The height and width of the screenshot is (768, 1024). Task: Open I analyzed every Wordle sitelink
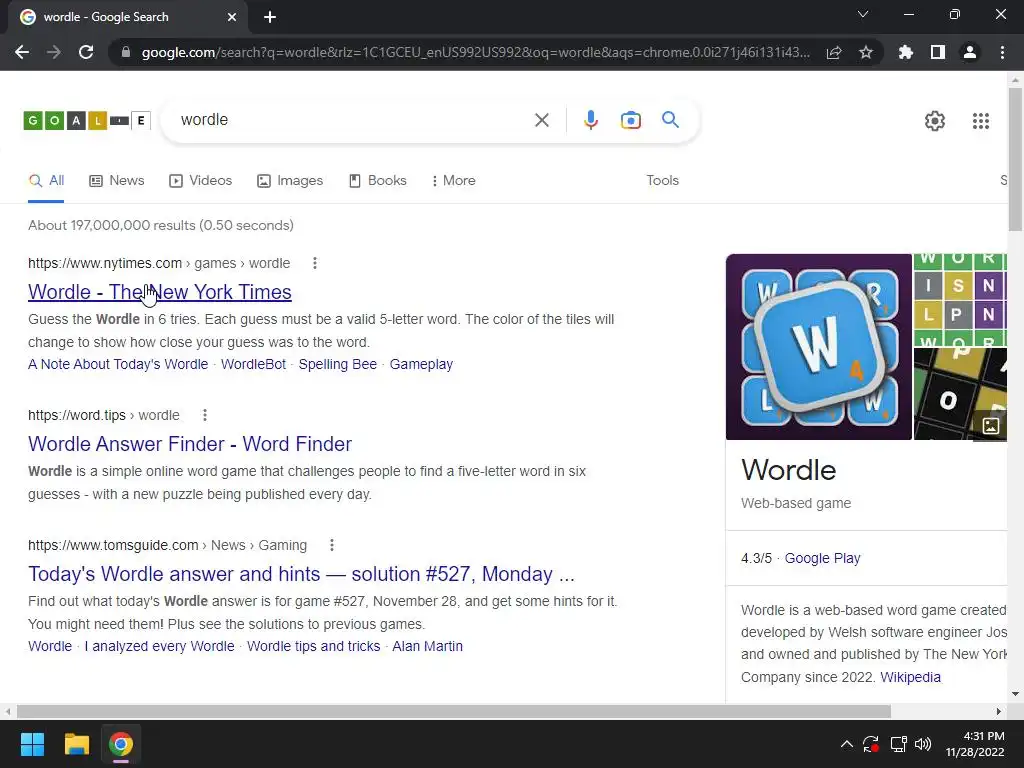coord(159,647)
